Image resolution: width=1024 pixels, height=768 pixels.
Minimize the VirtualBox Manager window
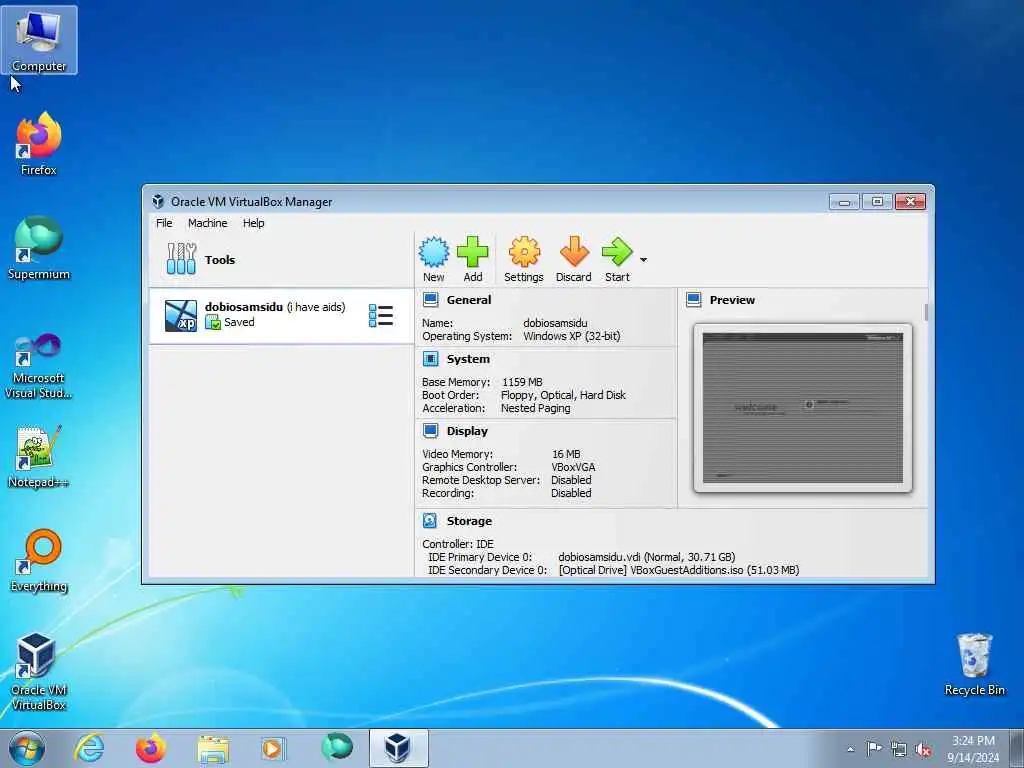click(x=844, y=202)
